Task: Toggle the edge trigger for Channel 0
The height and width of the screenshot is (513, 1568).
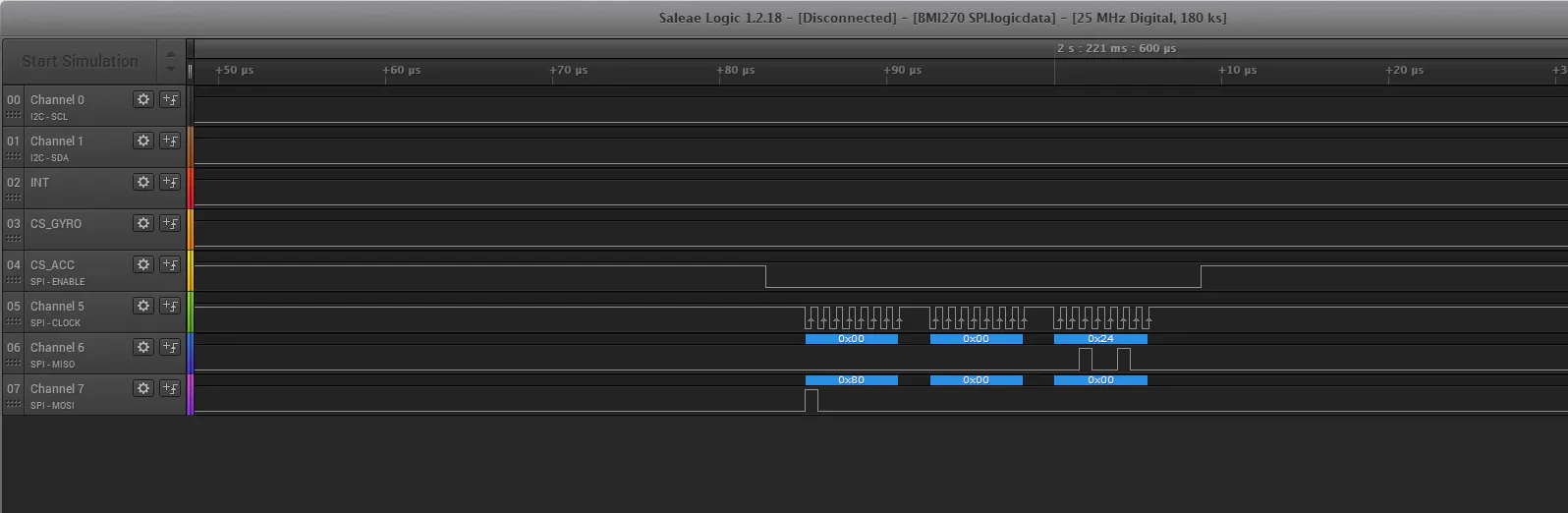Action: [x=170, y=99]
